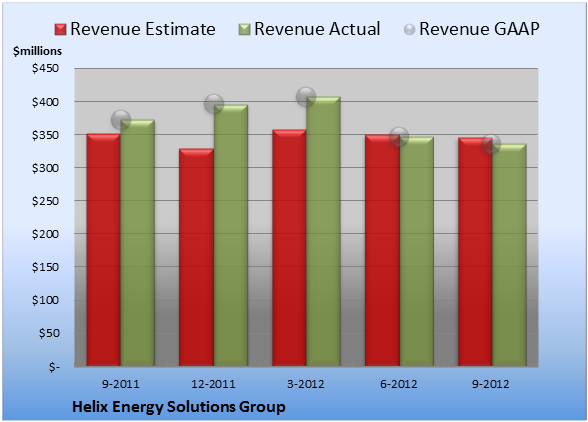Select the green actual bar for 12-2011
This screenshot has height=422, width=588.
(231, 236)
